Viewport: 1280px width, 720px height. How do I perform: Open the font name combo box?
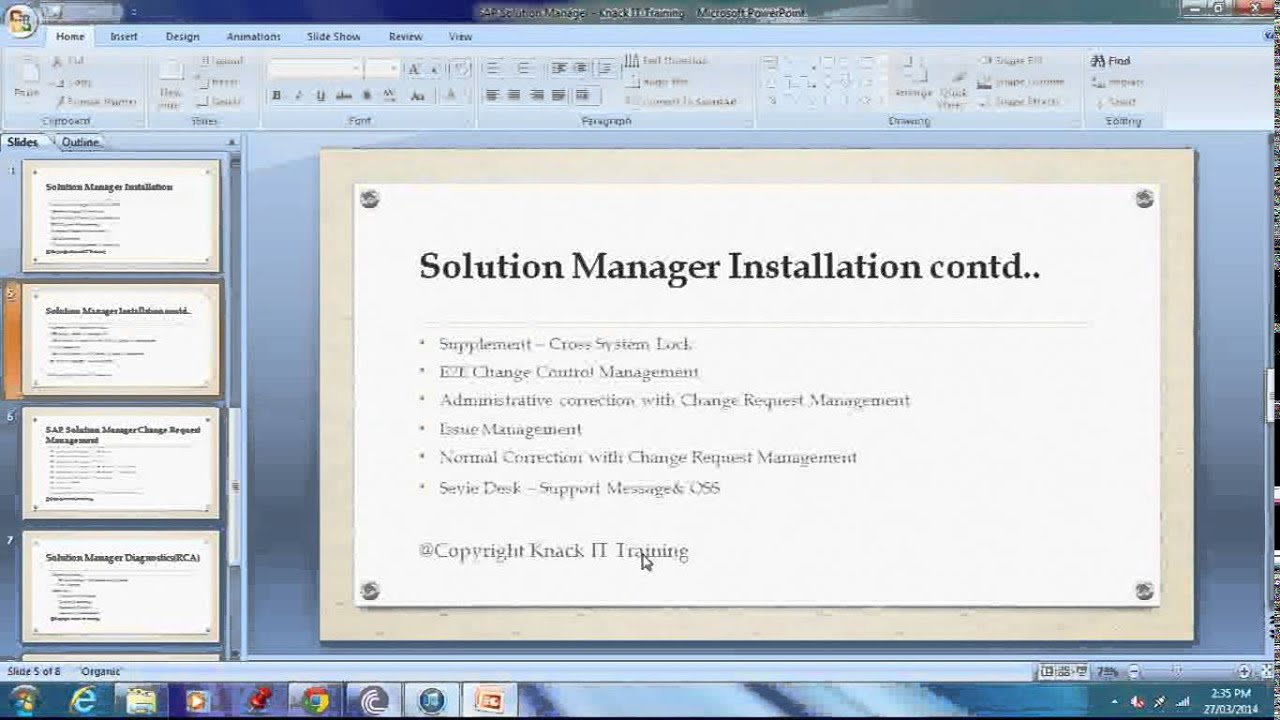point(314,69)
